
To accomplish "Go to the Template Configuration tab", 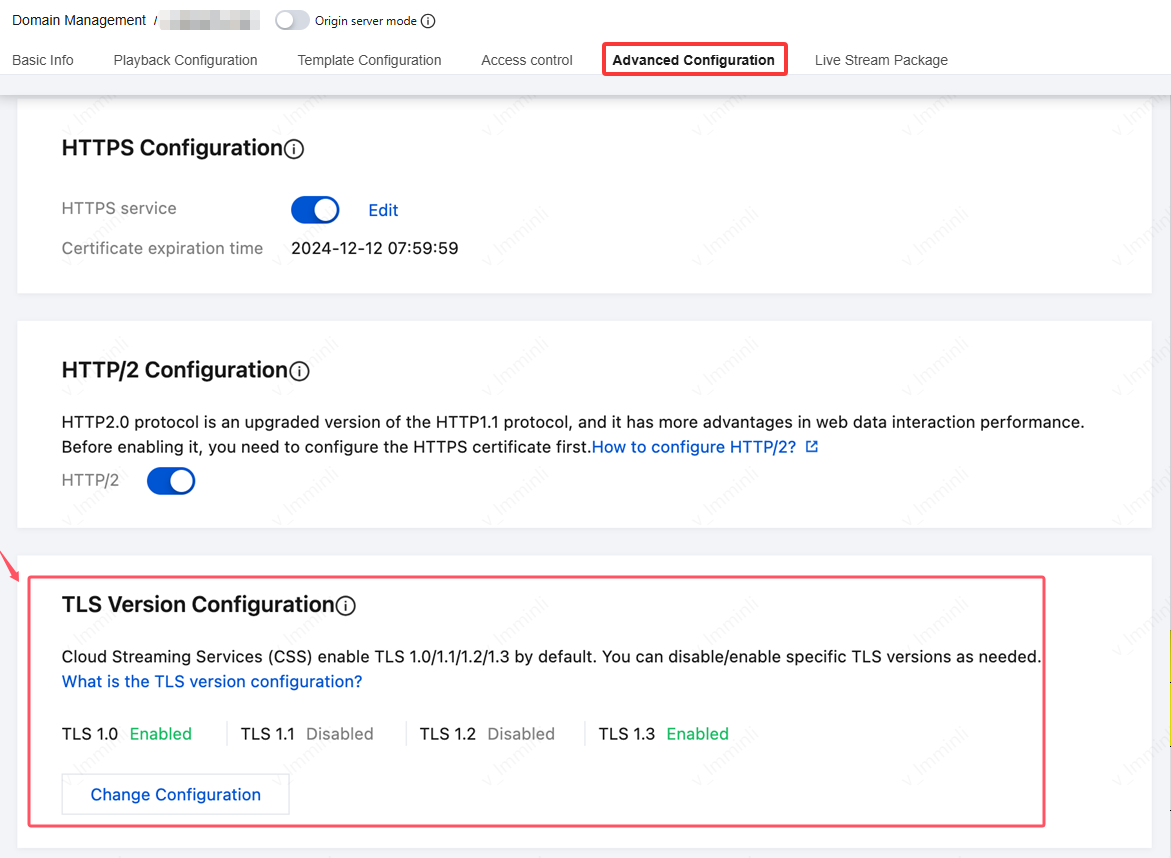I will pos(369,60).
